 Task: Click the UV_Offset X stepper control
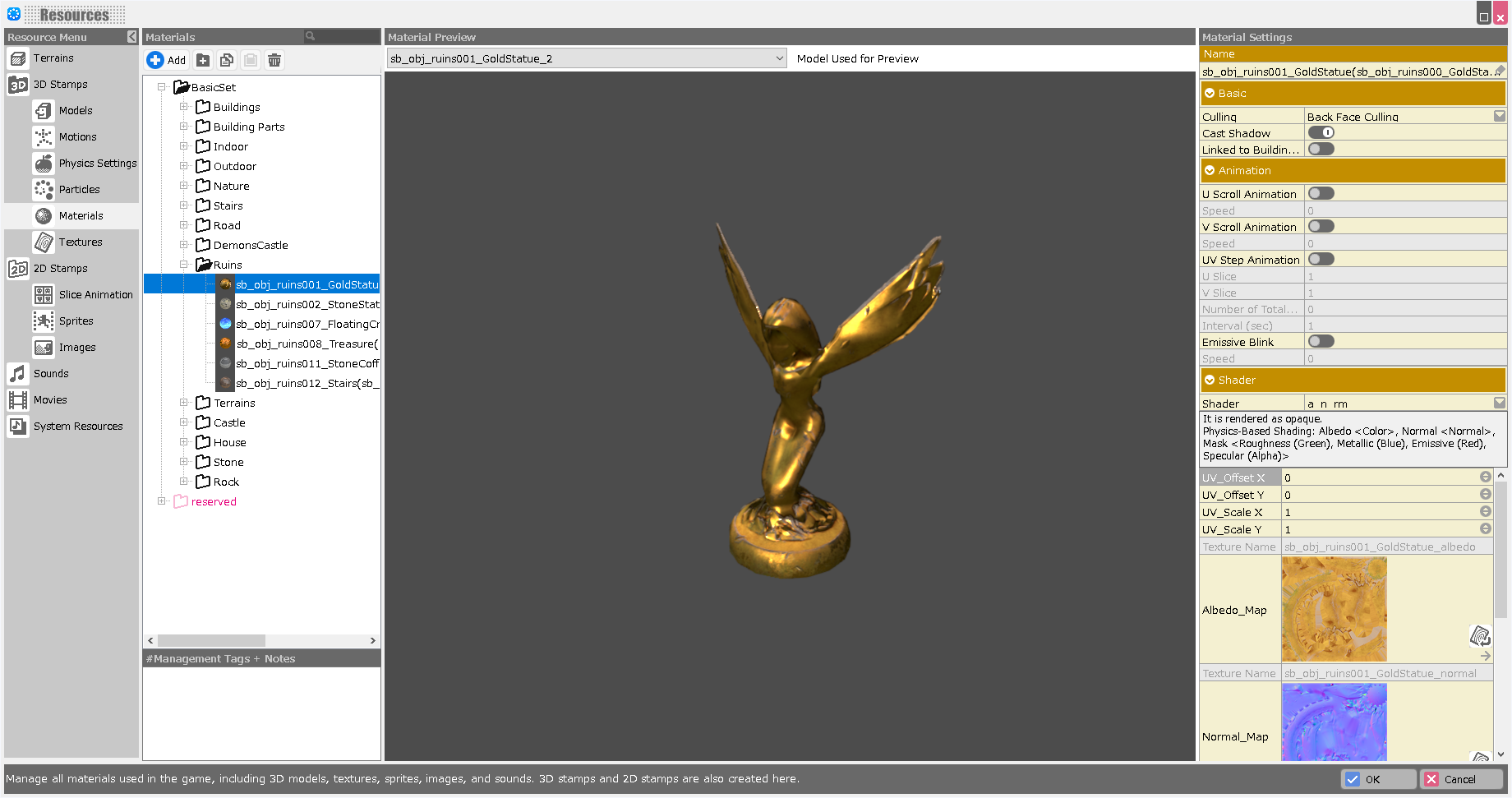pyautogui.click(x=1485, y=477)
